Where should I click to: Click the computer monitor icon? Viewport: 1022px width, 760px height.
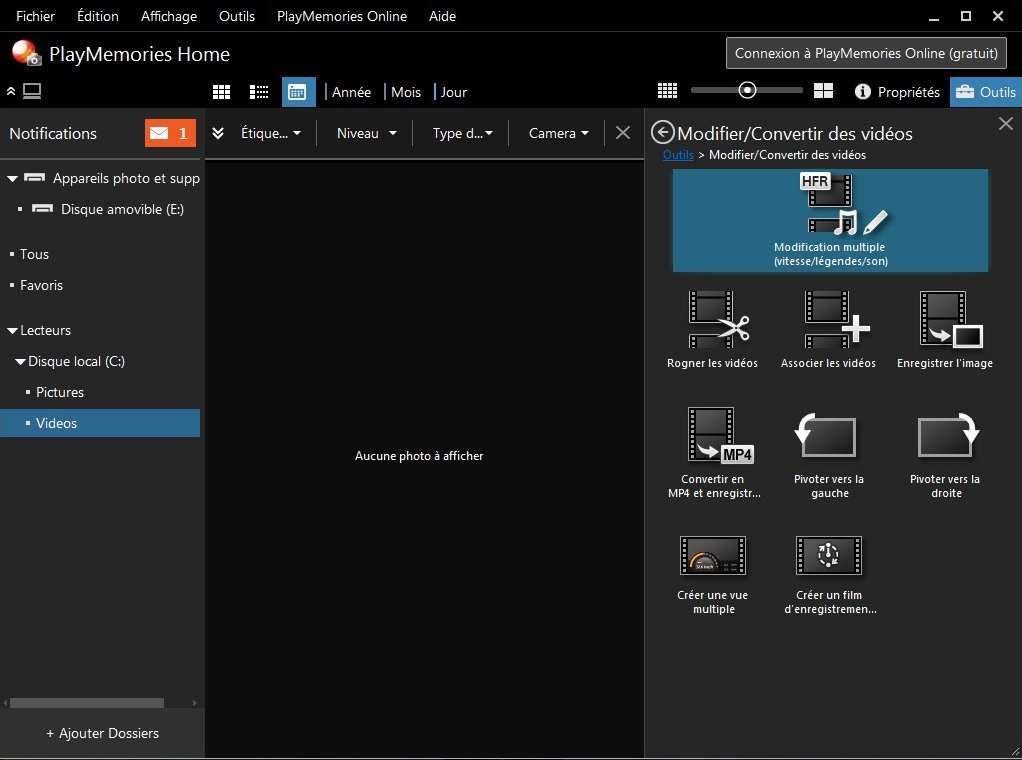32,91
